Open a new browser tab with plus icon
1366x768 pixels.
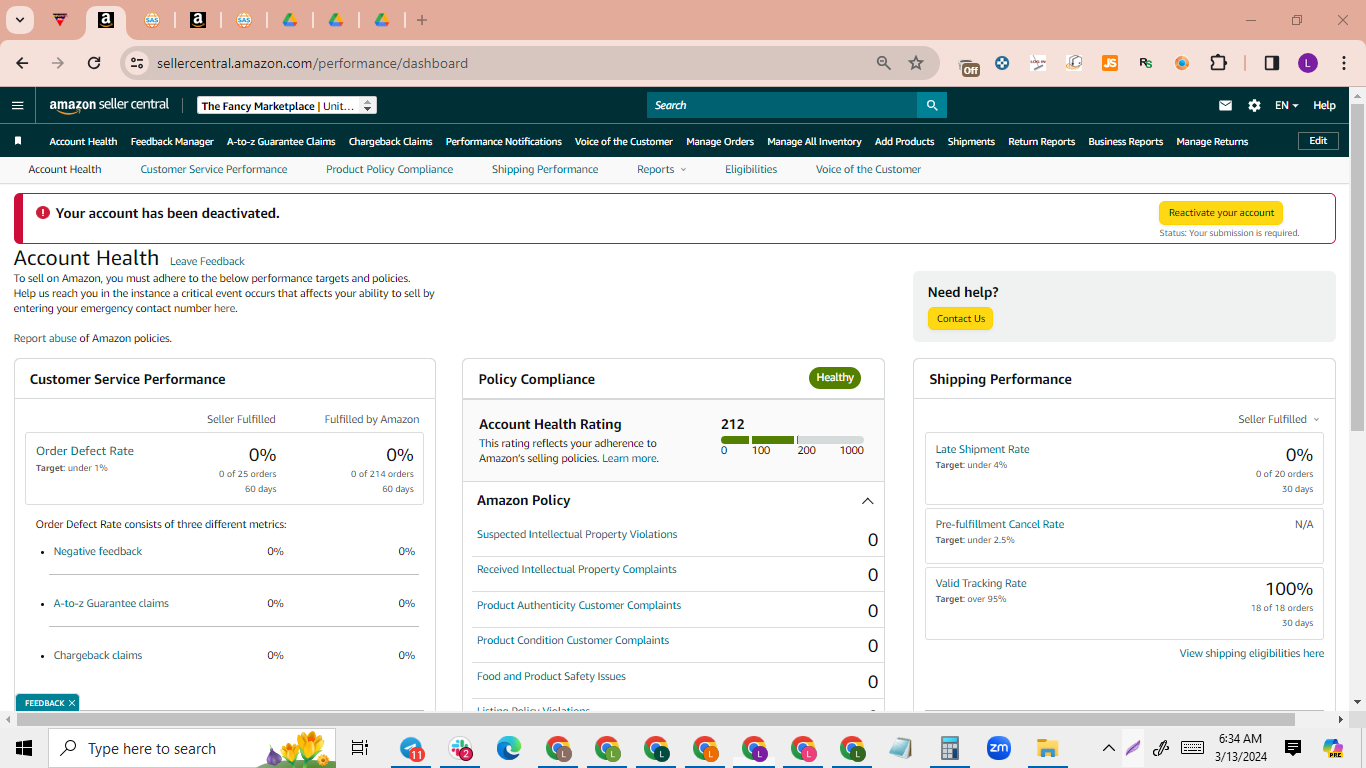pyautogui.click(x=422, y=20)
